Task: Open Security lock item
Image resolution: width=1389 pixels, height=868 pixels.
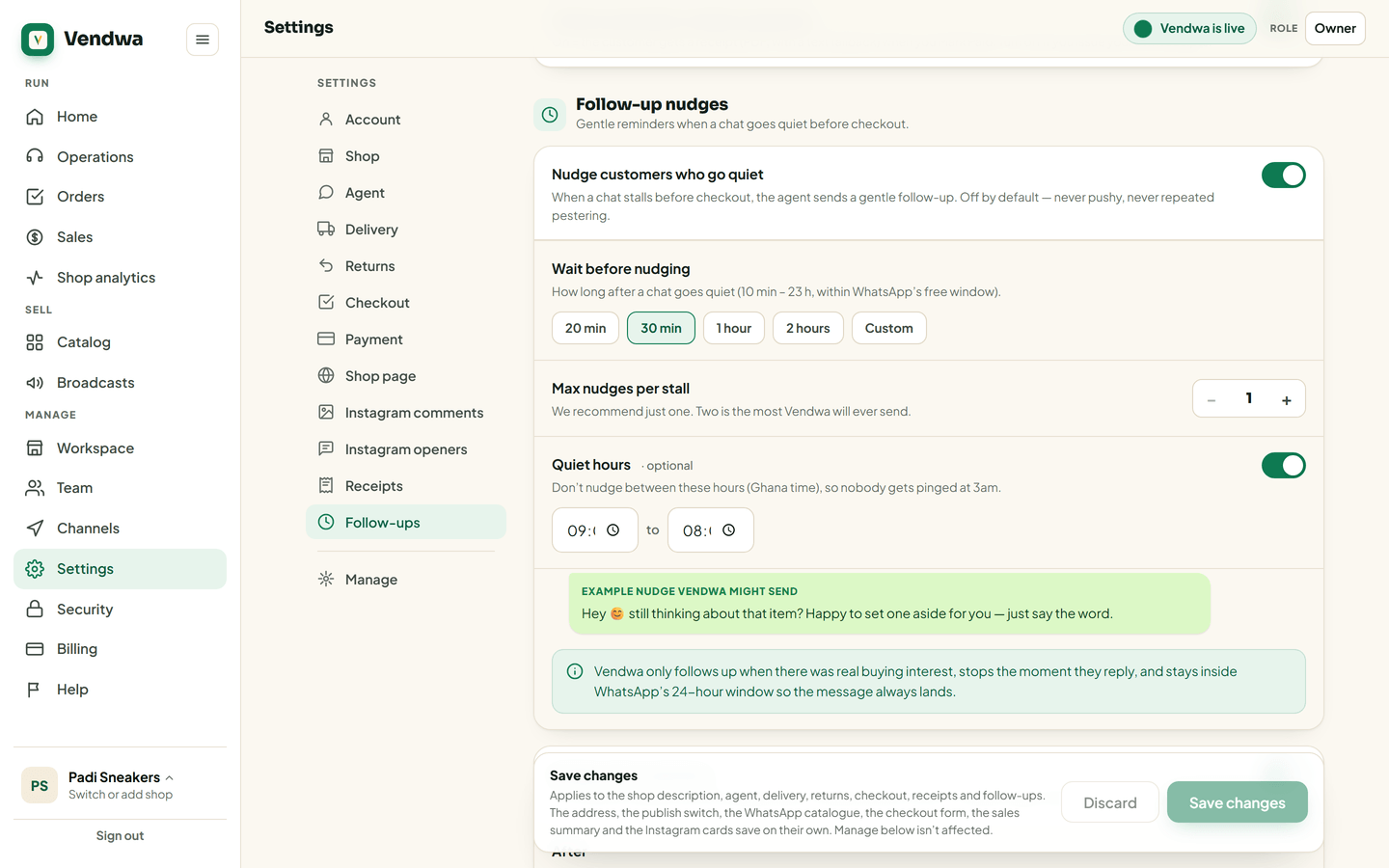Action: coord(120,610)
